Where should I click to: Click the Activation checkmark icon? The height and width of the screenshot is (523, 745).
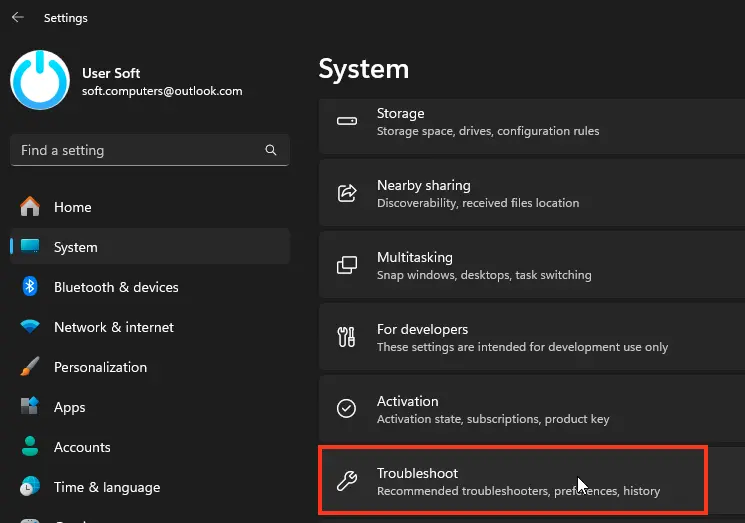pyautogui.click(x=347, y=409)
